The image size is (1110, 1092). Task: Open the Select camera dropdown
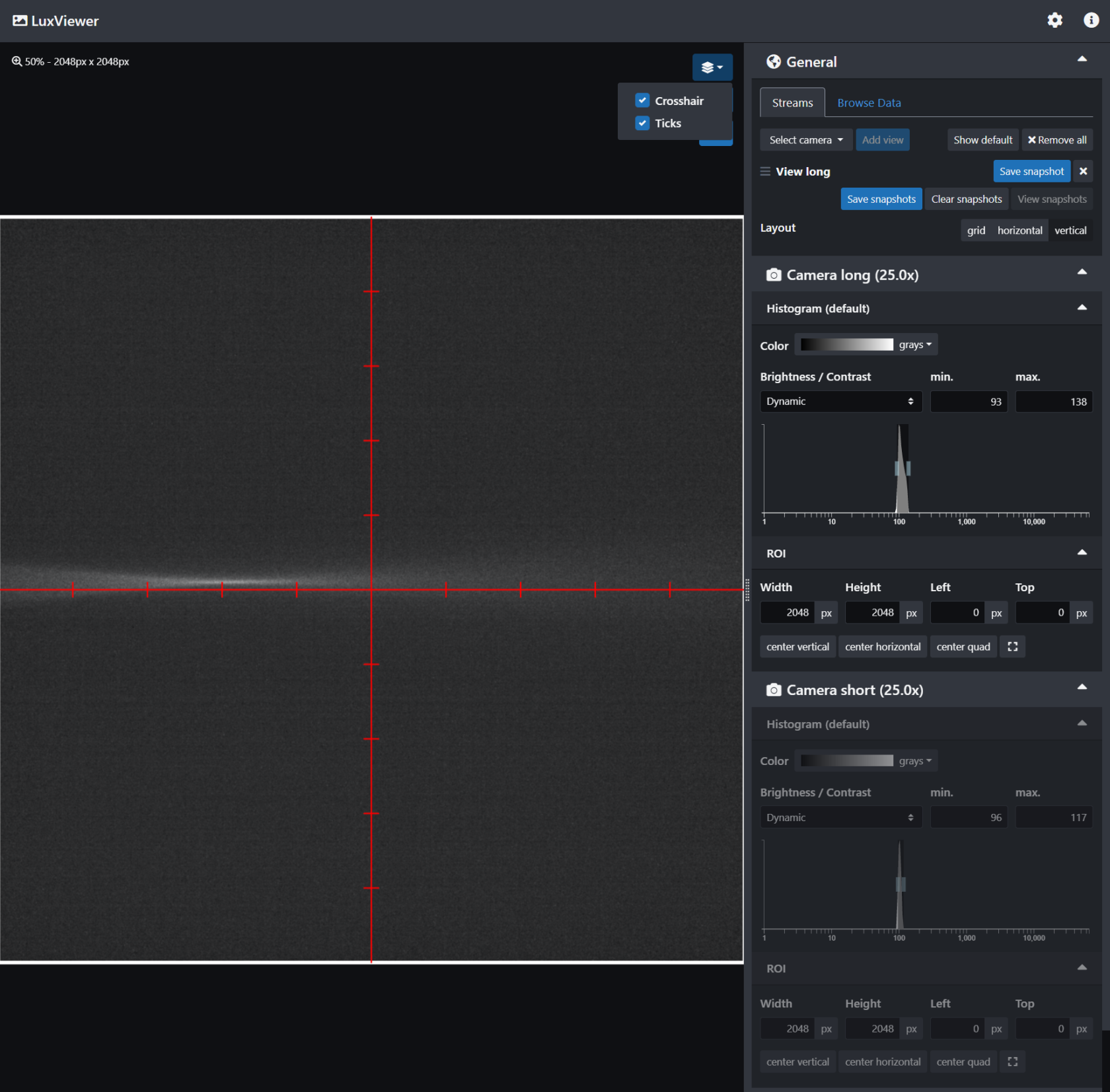(x=806, y=140)
